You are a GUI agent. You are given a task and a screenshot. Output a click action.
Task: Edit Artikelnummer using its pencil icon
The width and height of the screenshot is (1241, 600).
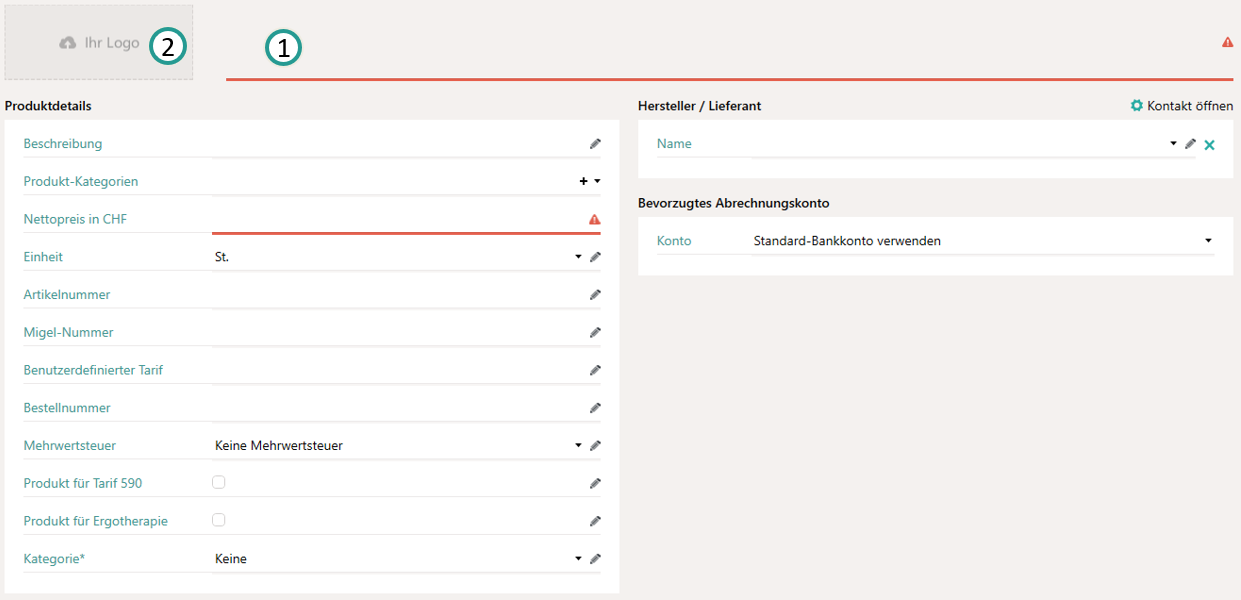coord(595,295)
